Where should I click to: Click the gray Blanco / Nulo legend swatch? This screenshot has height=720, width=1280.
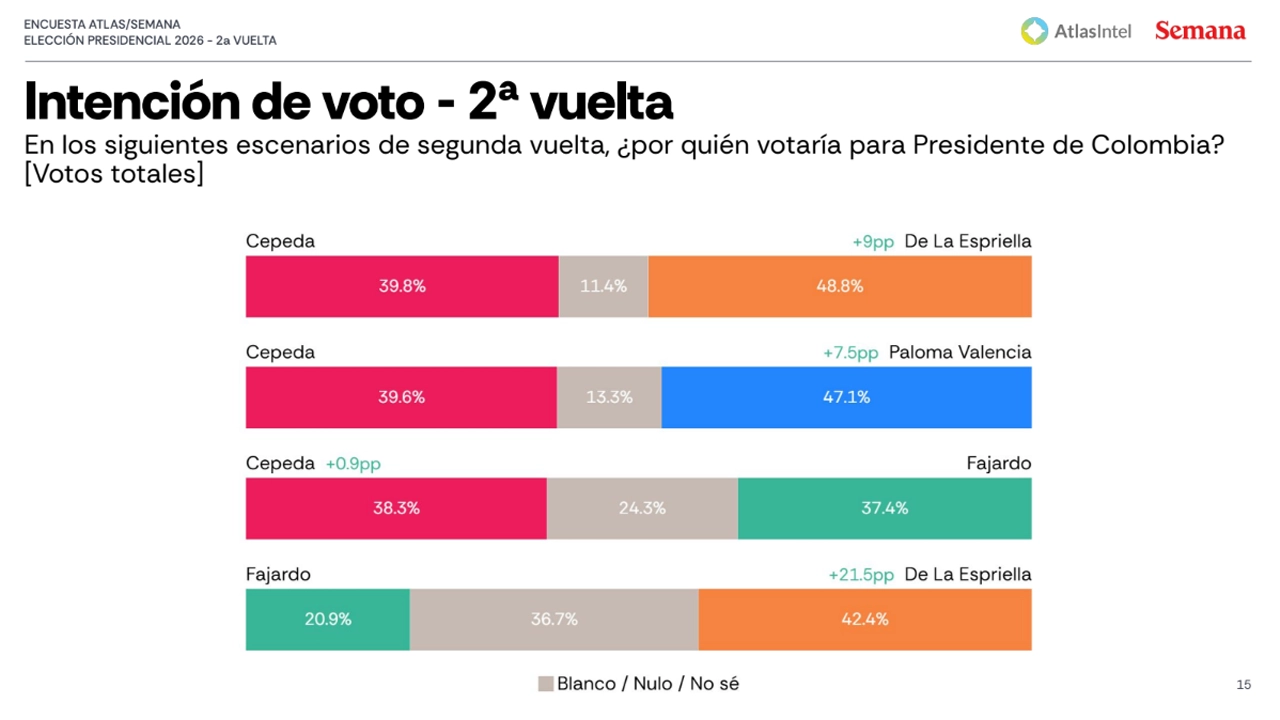tap(545, 684)
